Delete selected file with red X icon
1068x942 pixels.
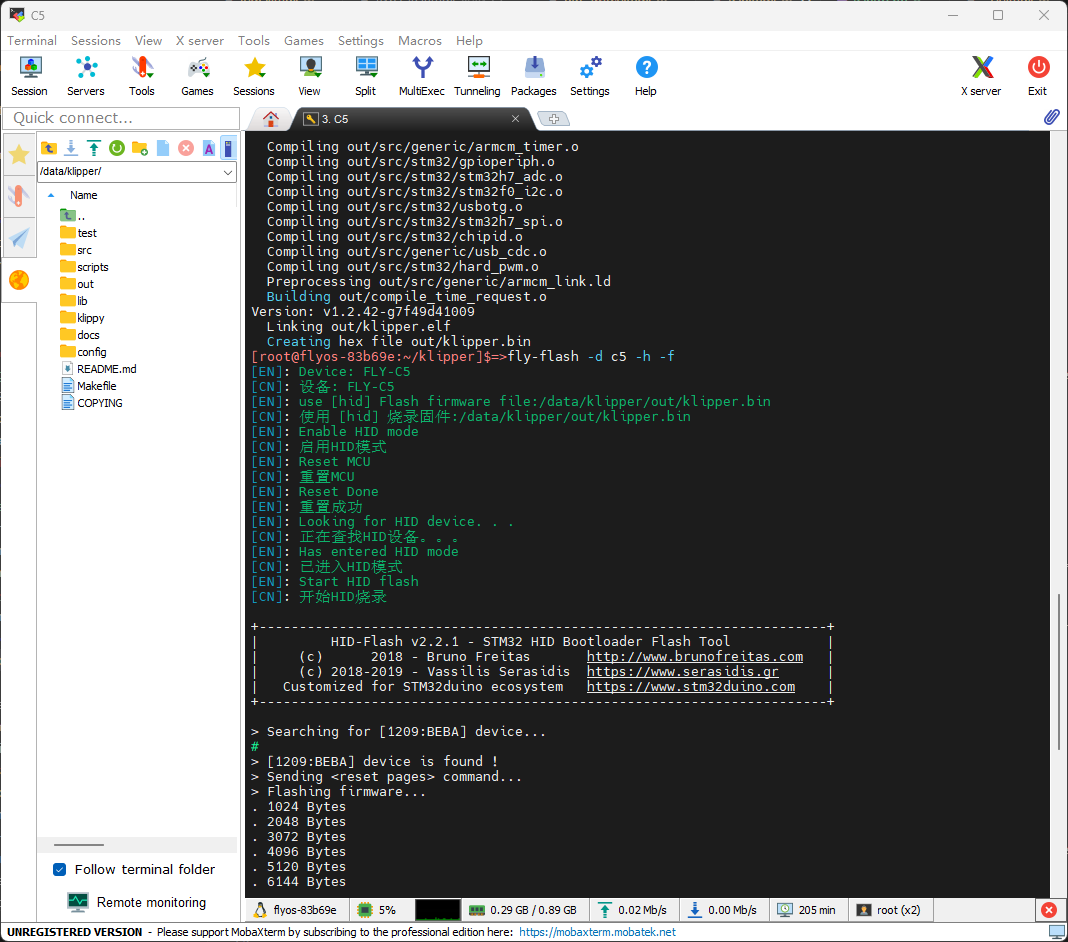185,148
